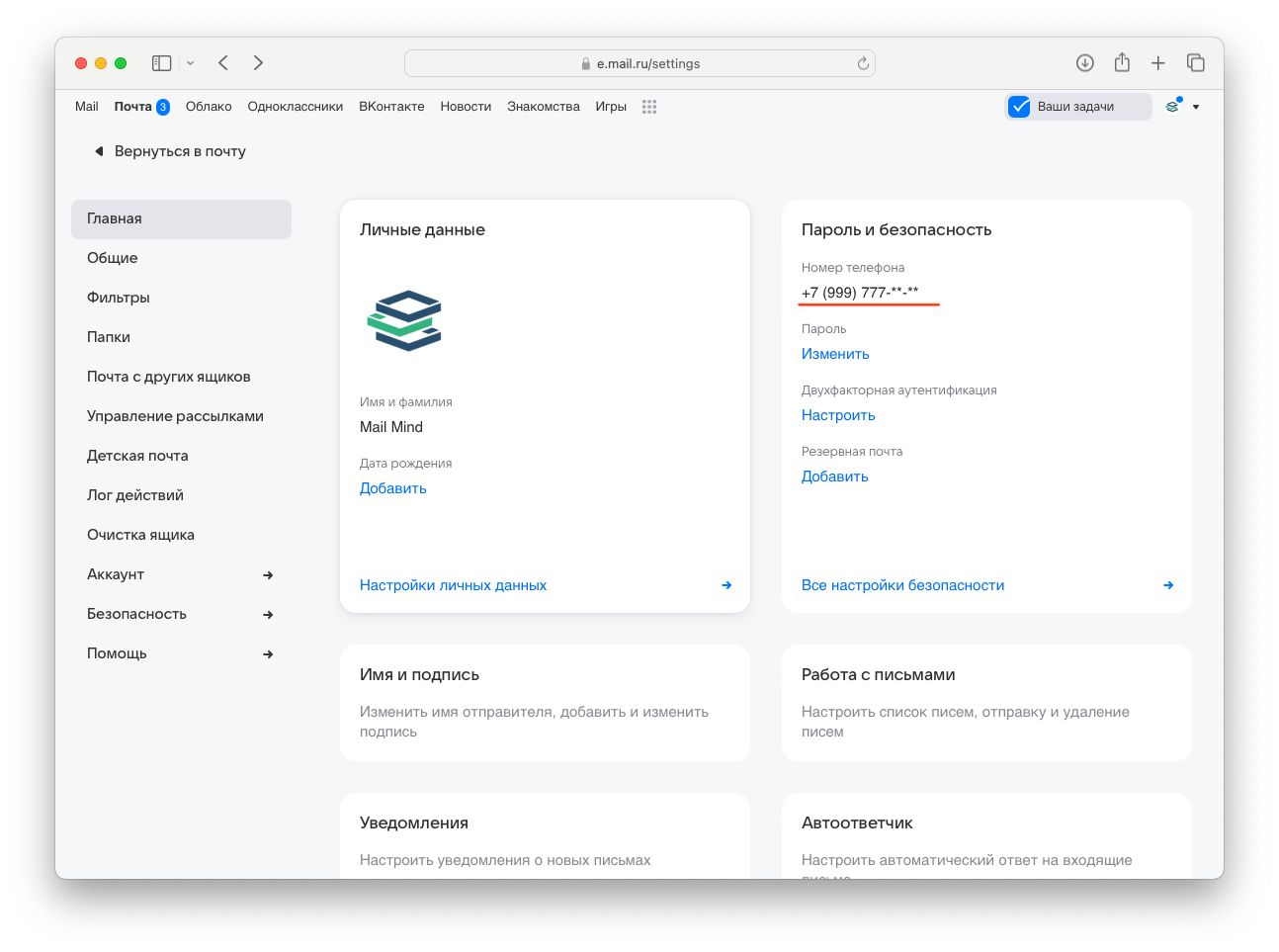This screenshot has height=952, width=1279.
Task: Reload the page with the refresh icon
Action: click(863, 63)
